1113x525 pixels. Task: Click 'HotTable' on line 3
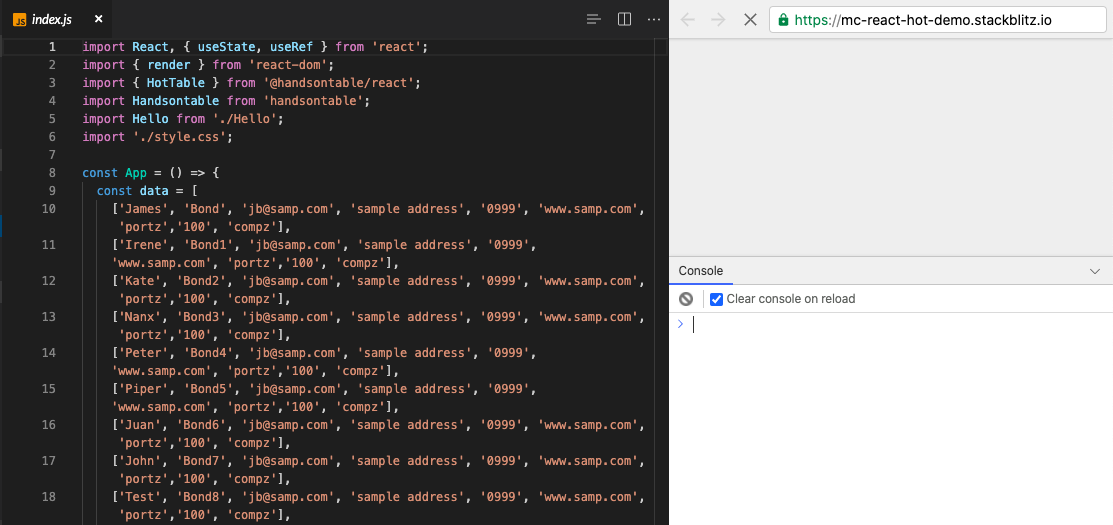click(175, 83)
